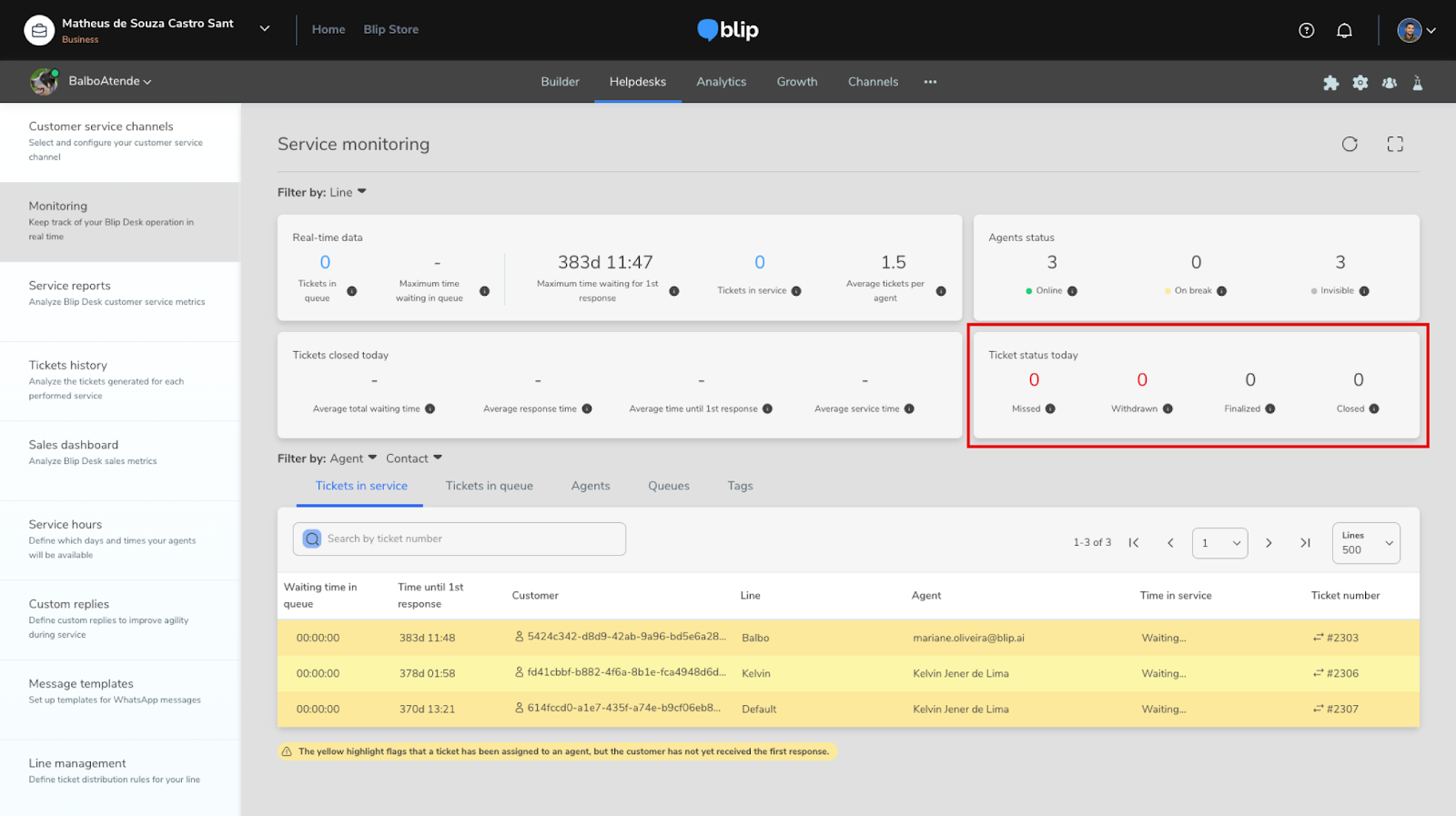This screenshot has height=816, width=1456.
Task: Open the Analytics tab
Action: click(x=721, y=82)
